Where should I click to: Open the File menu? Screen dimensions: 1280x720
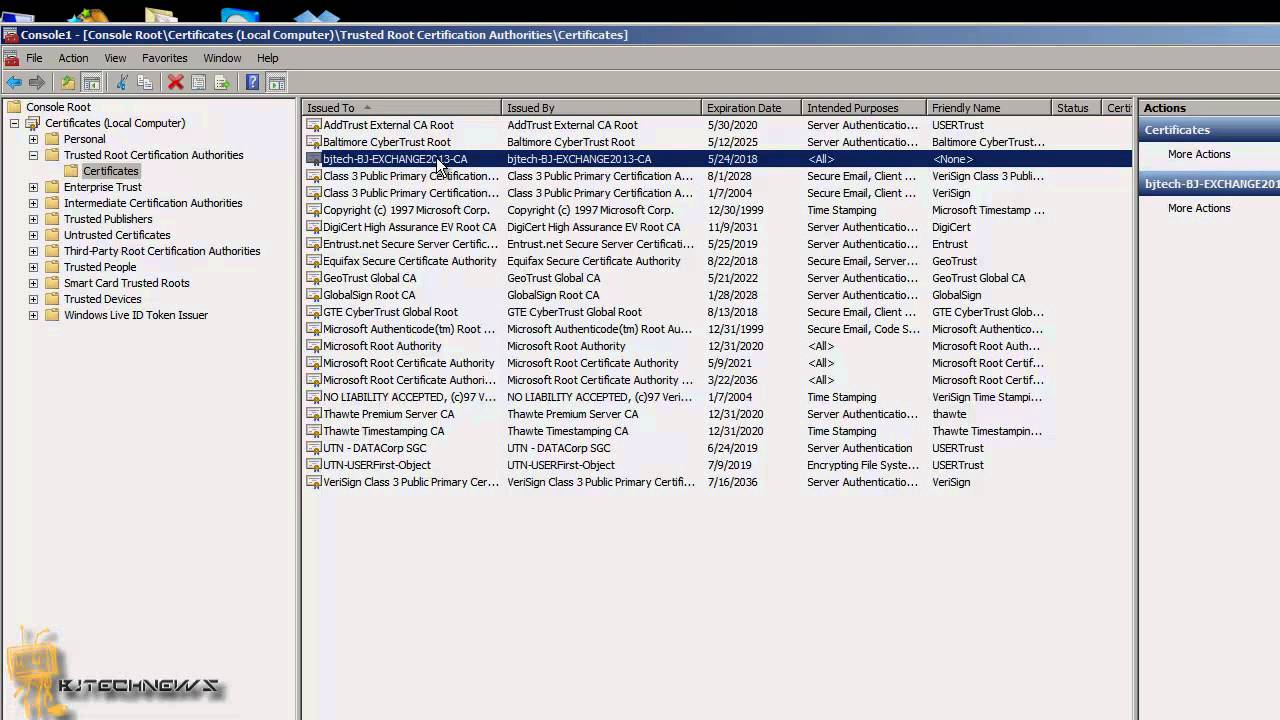coord(34,58)
